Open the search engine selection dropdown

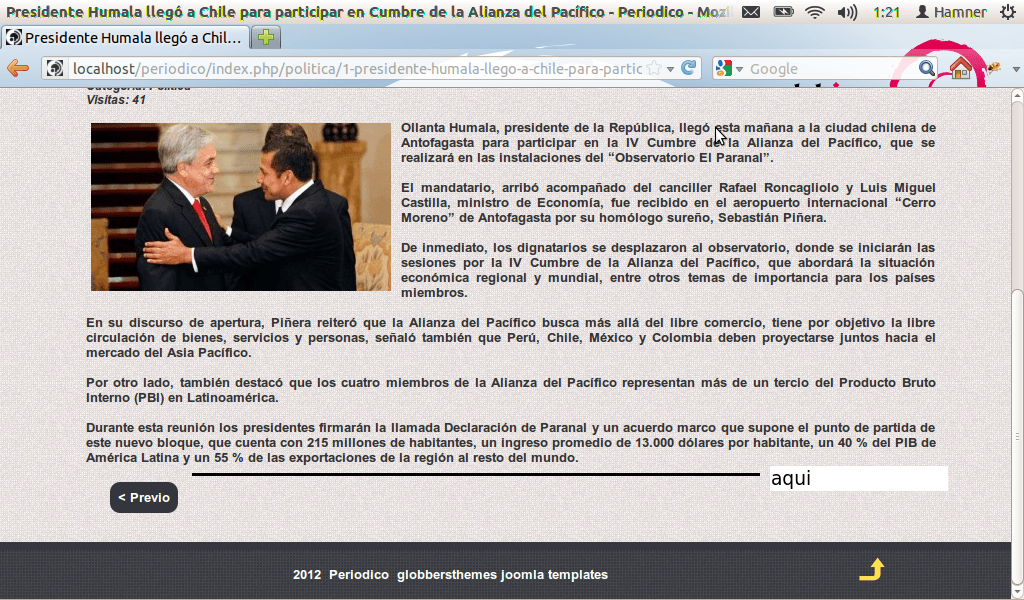739,69
